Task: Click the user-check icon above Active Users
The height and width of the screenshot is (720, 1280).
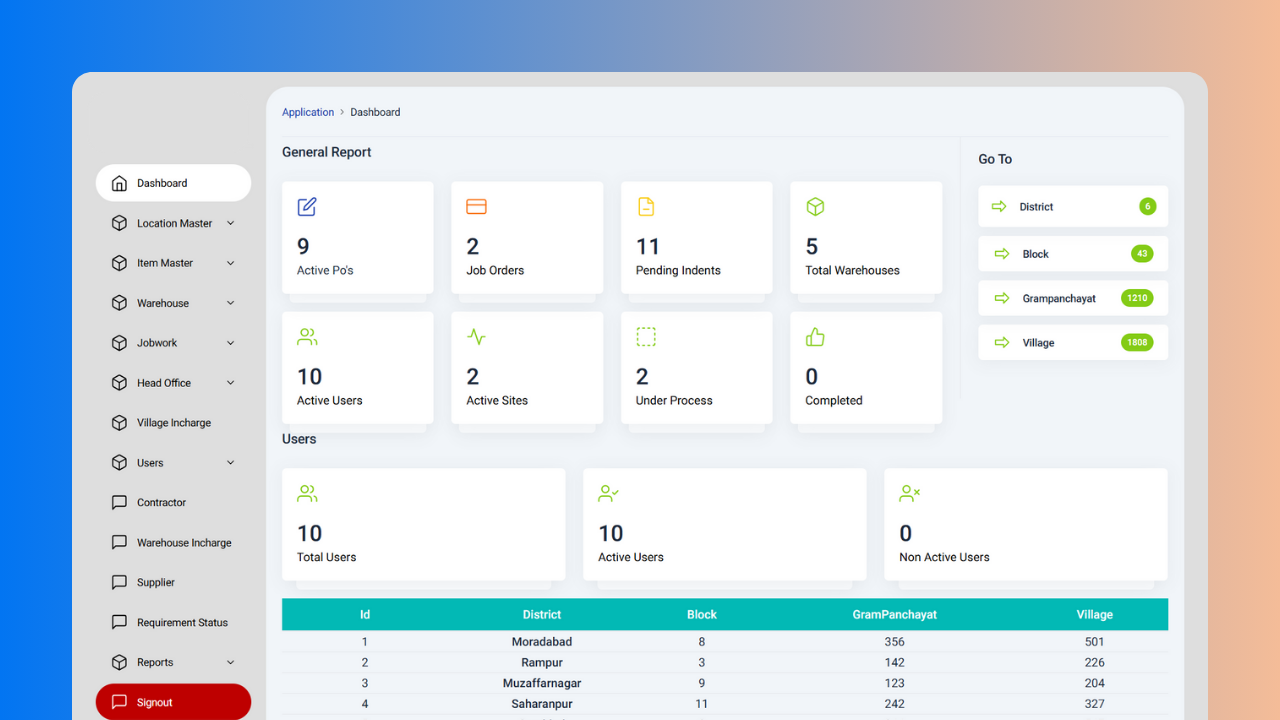Action: (x=608, y=493)
